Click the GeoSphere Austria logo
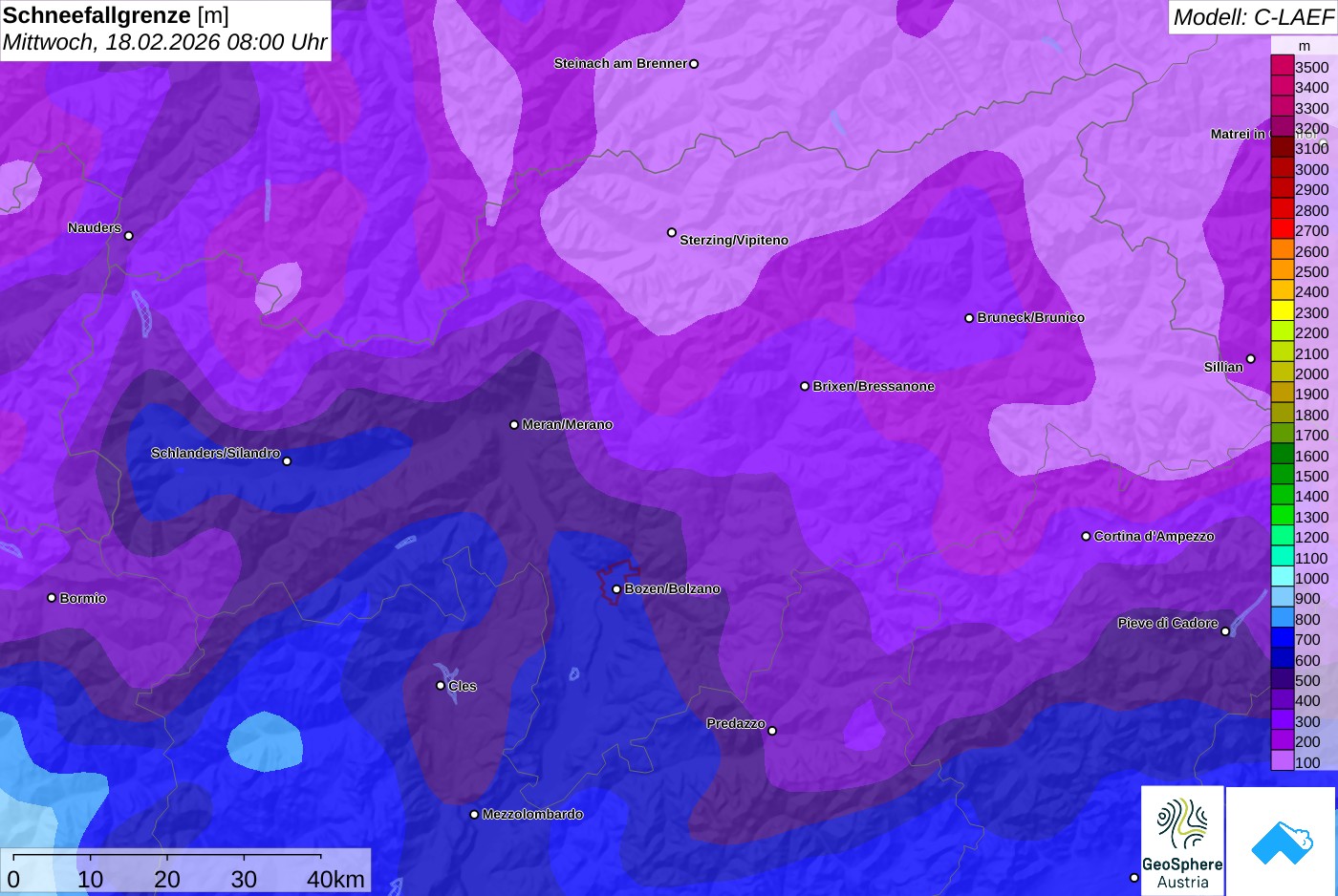1338x896 pixels. pyautogui.click(x=1182, y=841)
